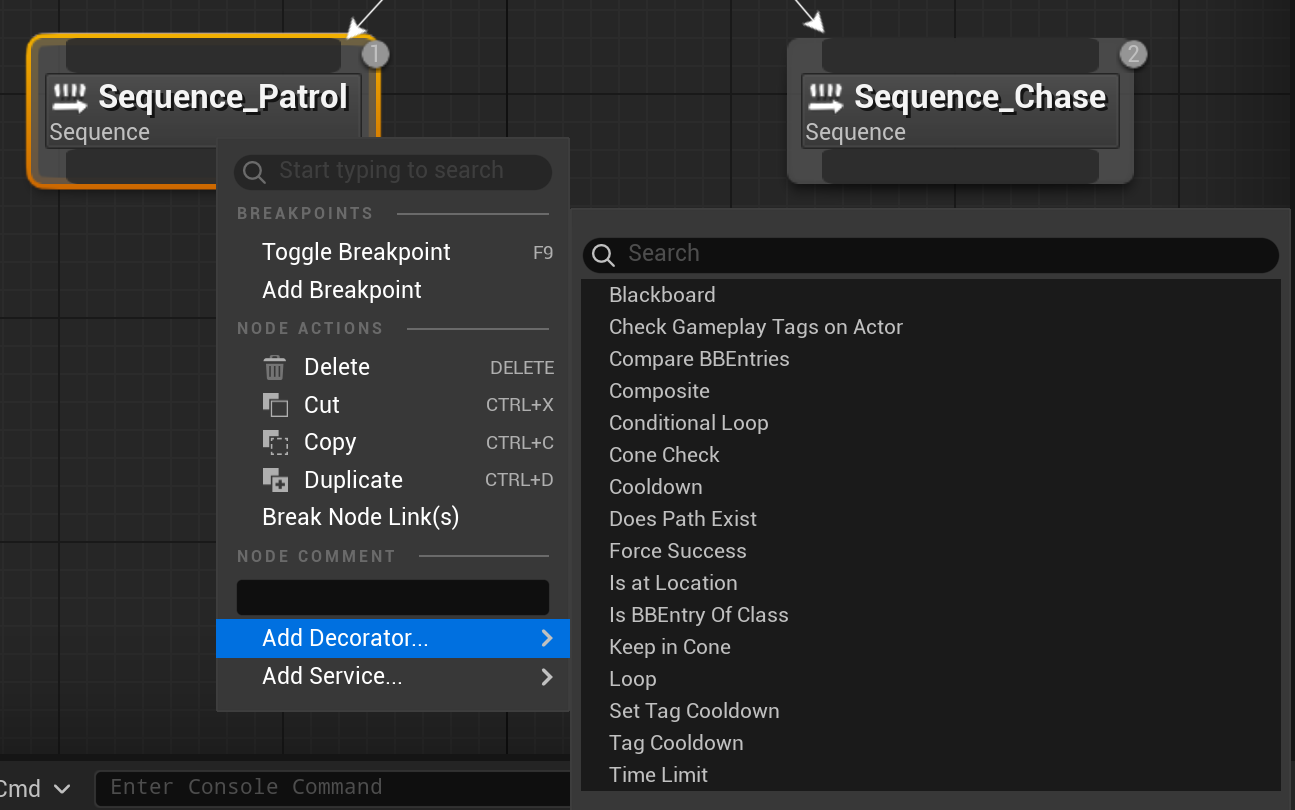Click the Node Comment text box
The image size is (1295, 810).
pyautogui.click(x=393, y=597)
